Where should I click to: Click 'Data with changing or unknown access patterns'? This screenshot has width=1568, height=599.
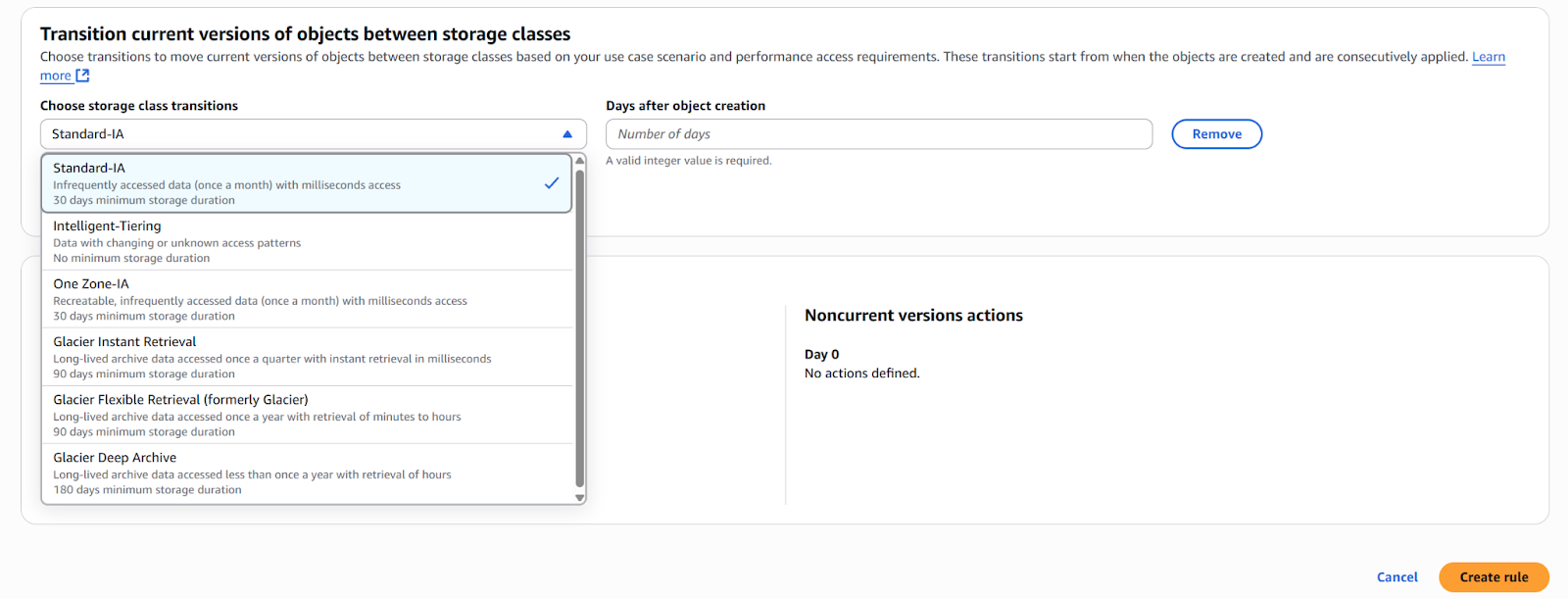point(177,243)
